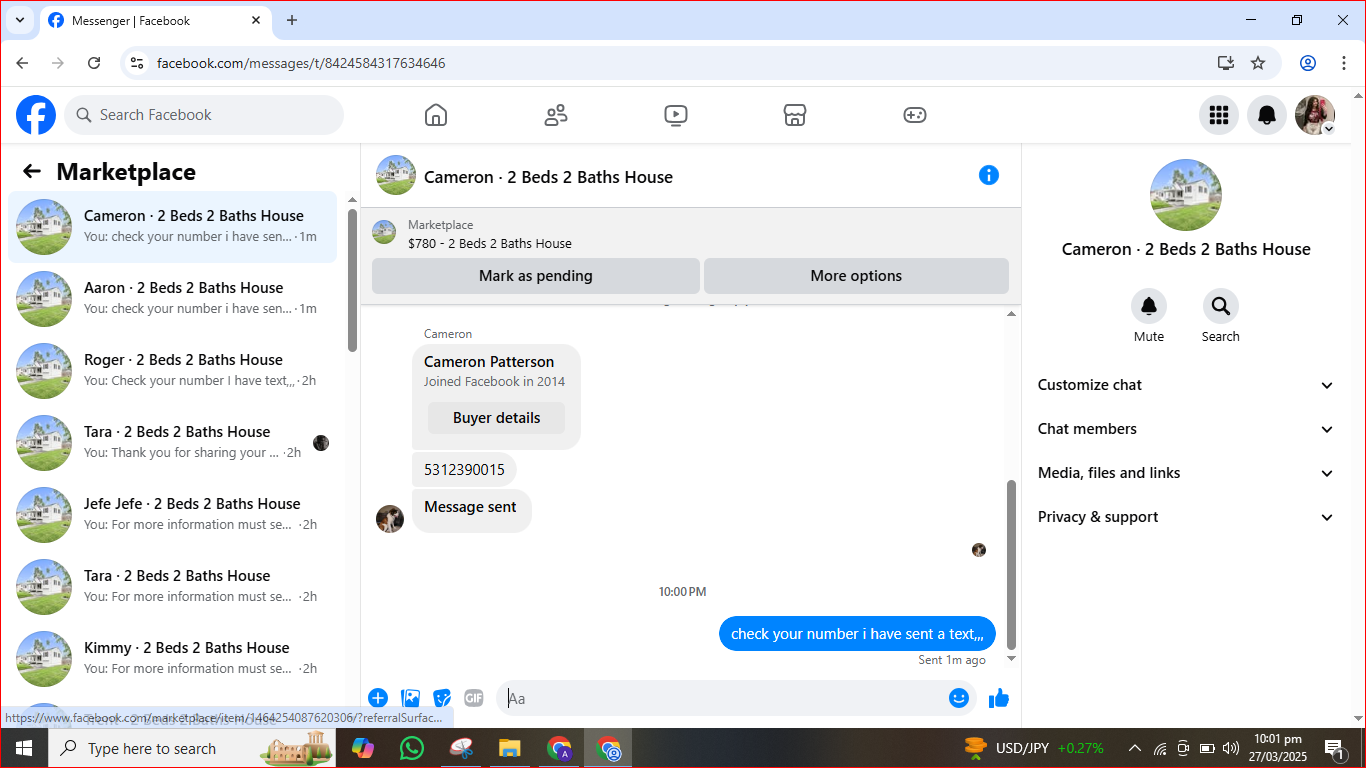Click the chat messages scrollbar thumb
Image resolution: width=1366 pixels, height=768 pixels.
[x=1011, y=565]
